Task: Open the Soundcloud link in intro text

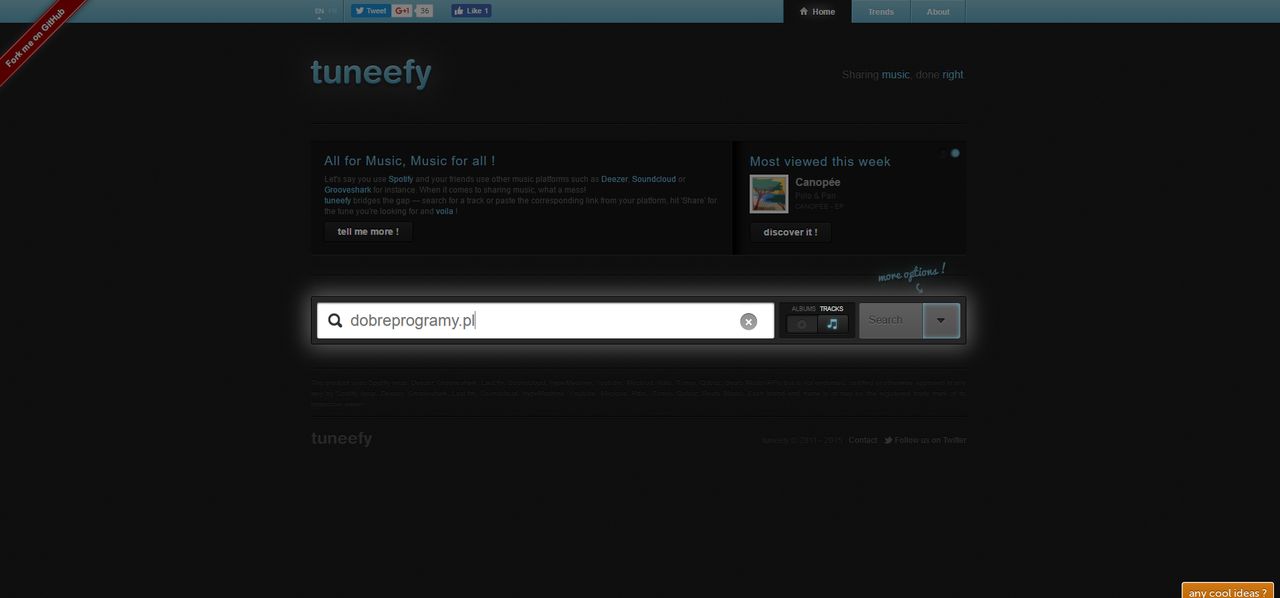Action: pos(654,179)
